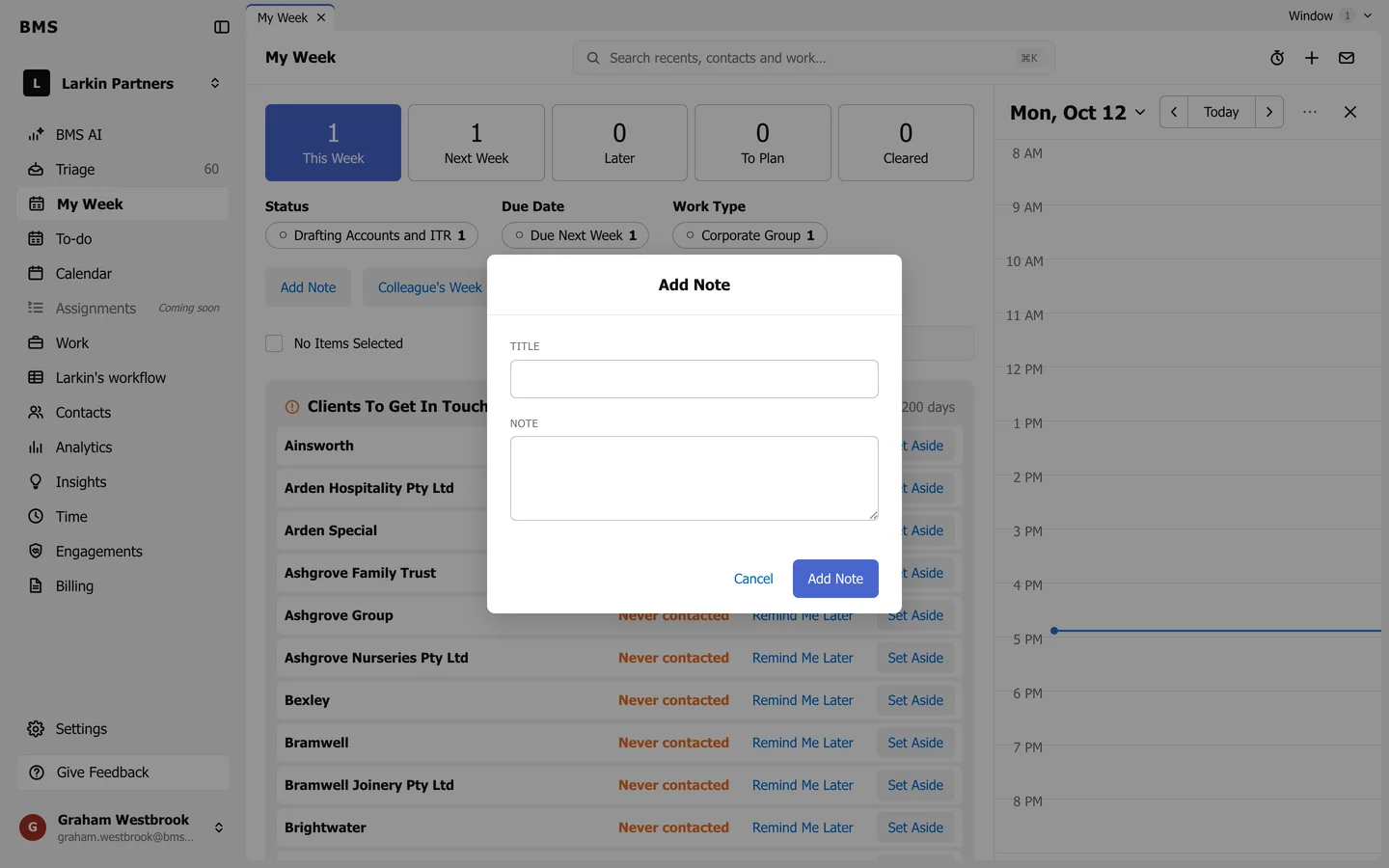Click the plus icon in header
Viewport: 1389px width, 868px height.
[1312, 58]
